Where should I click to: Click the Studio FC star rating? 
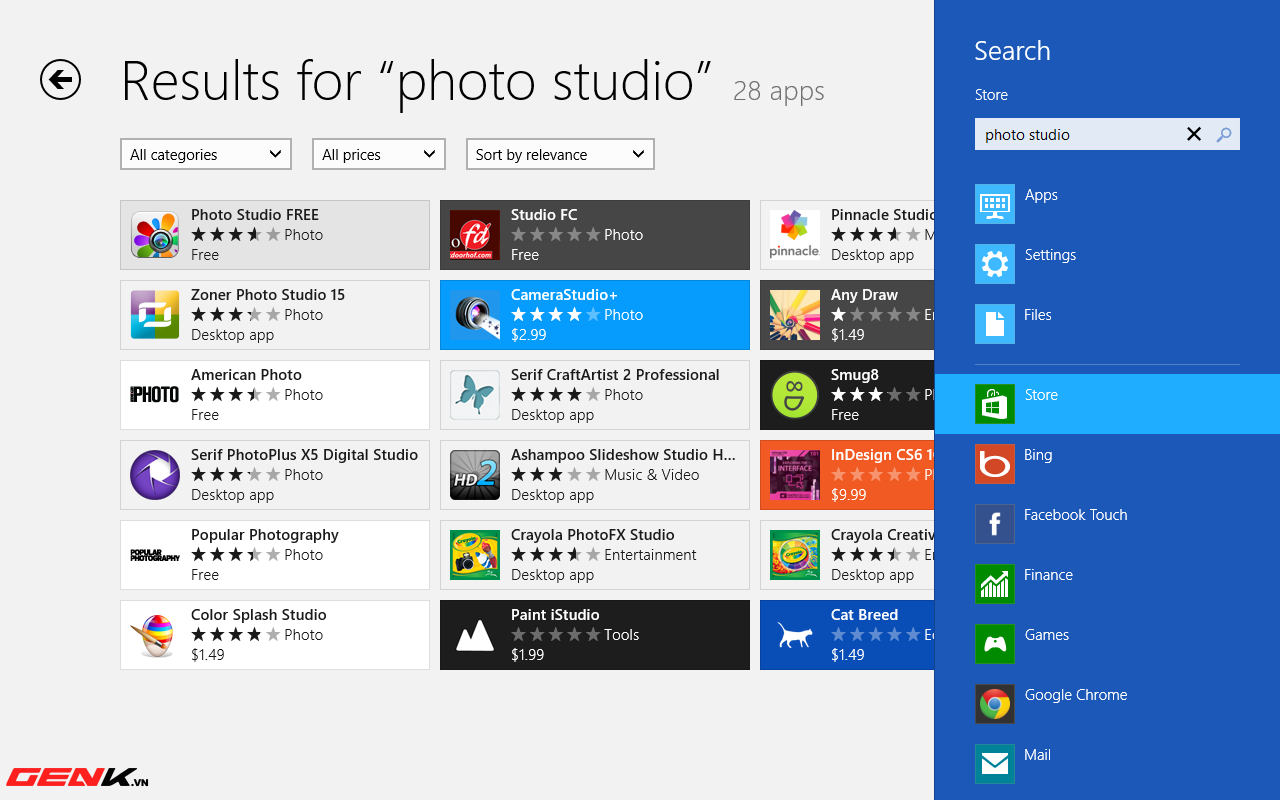coord(556,235)
